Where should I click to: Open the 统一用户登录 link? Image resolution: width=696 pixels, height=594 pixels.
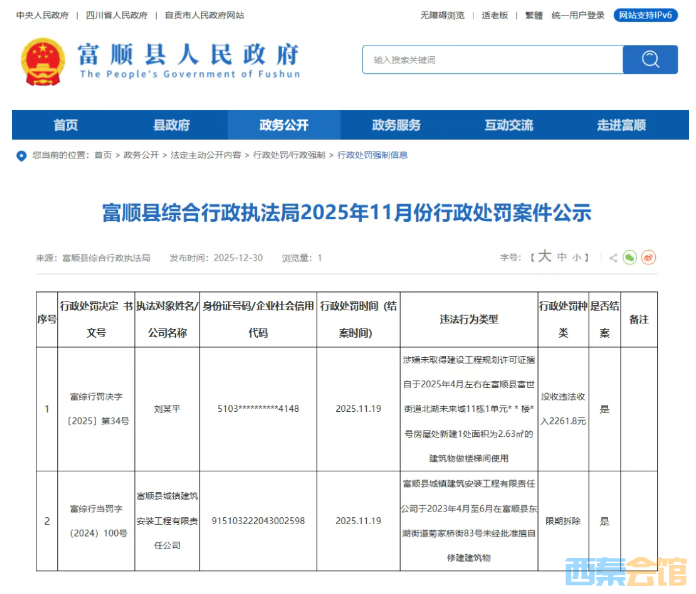[577, 15]
